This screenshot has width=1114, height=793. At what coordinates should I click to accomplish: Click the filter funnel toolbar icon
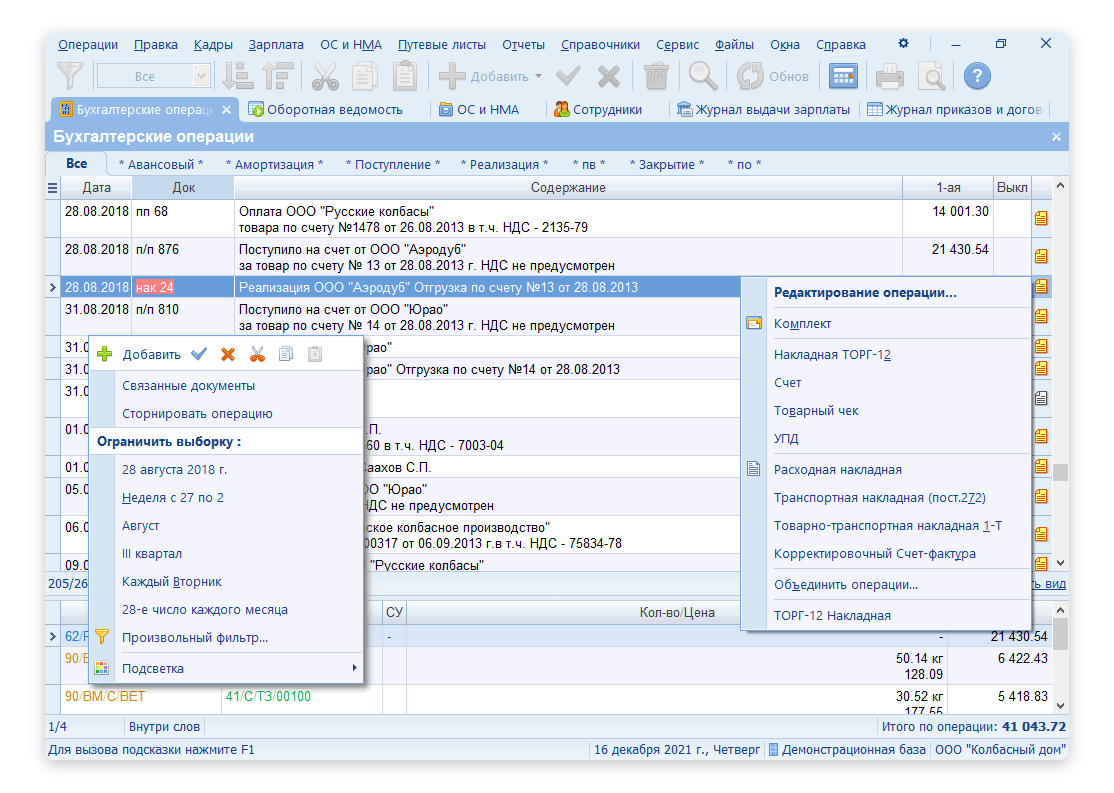coord(70,76)
